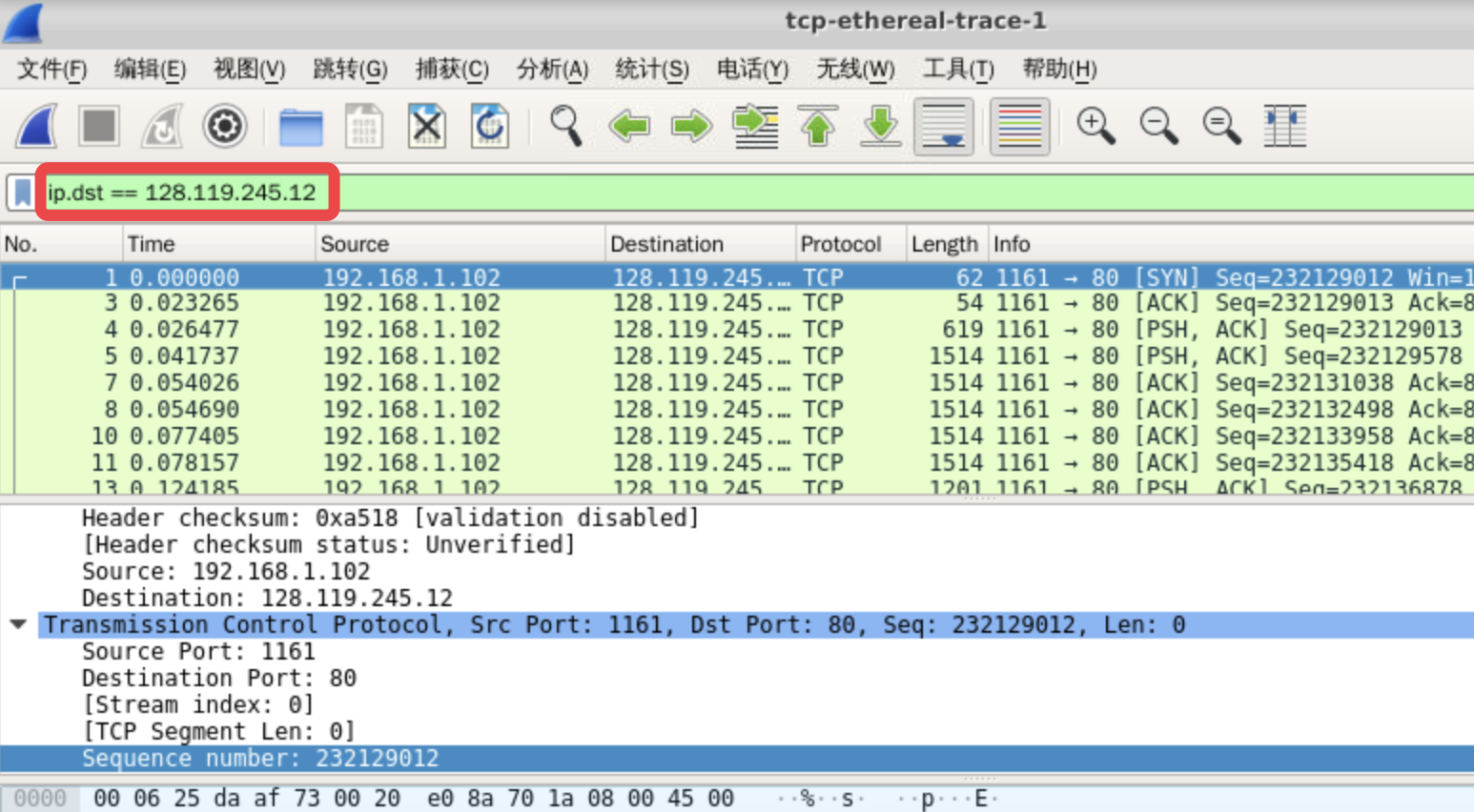Click the display filter input field
Screen dimensions: 1474x812
point(758,193)
